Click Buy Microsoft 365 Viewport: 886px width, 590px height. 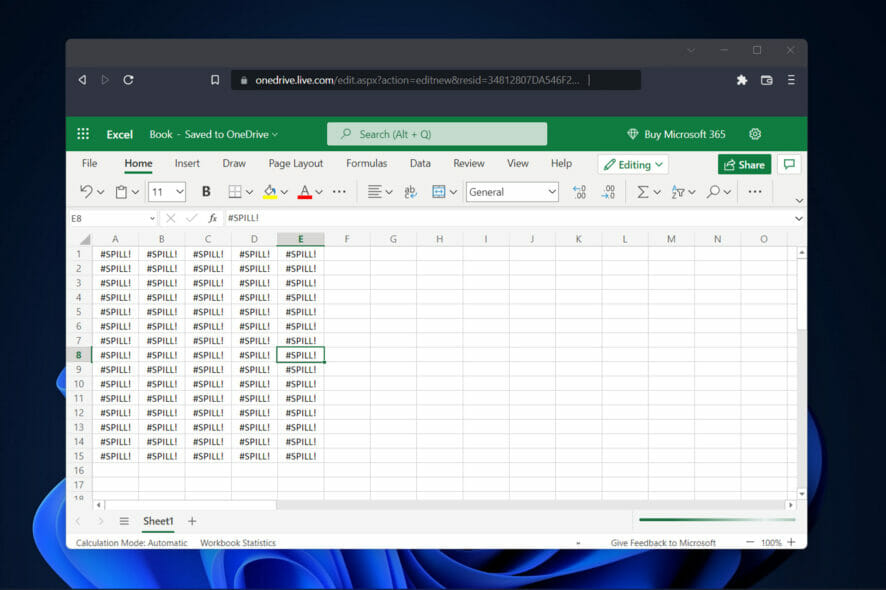[676, 135]
